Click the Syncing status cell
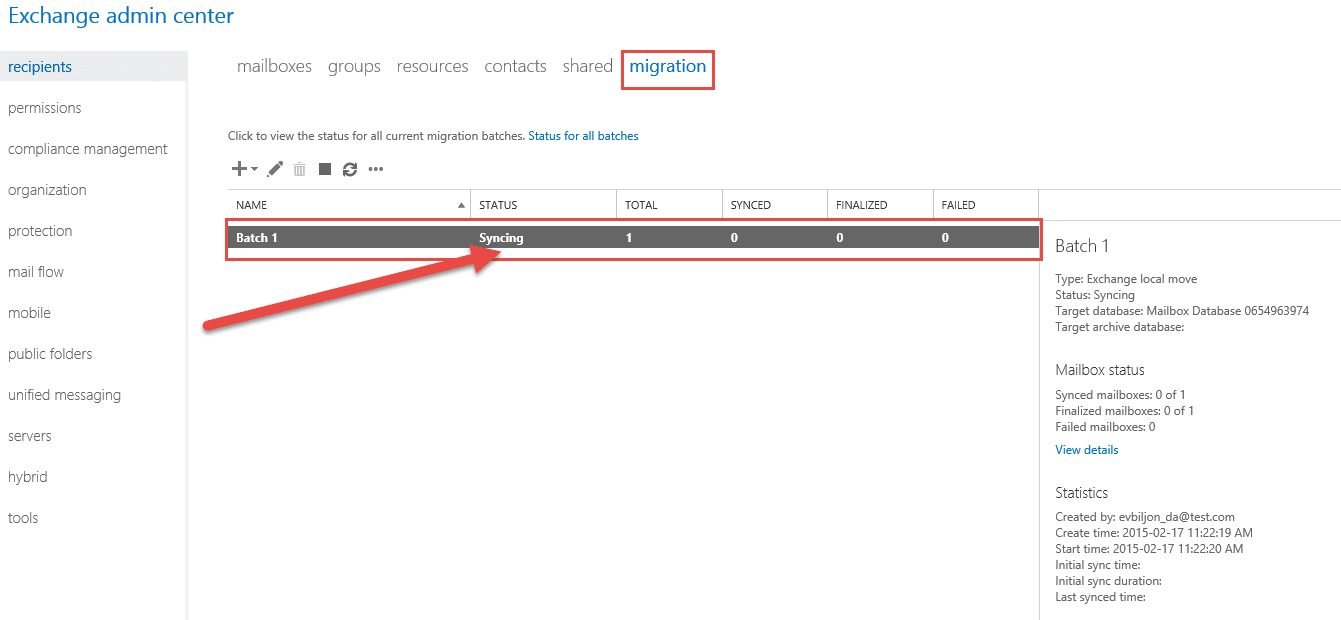The image size is (1341, 620). (x=501, y=238)
